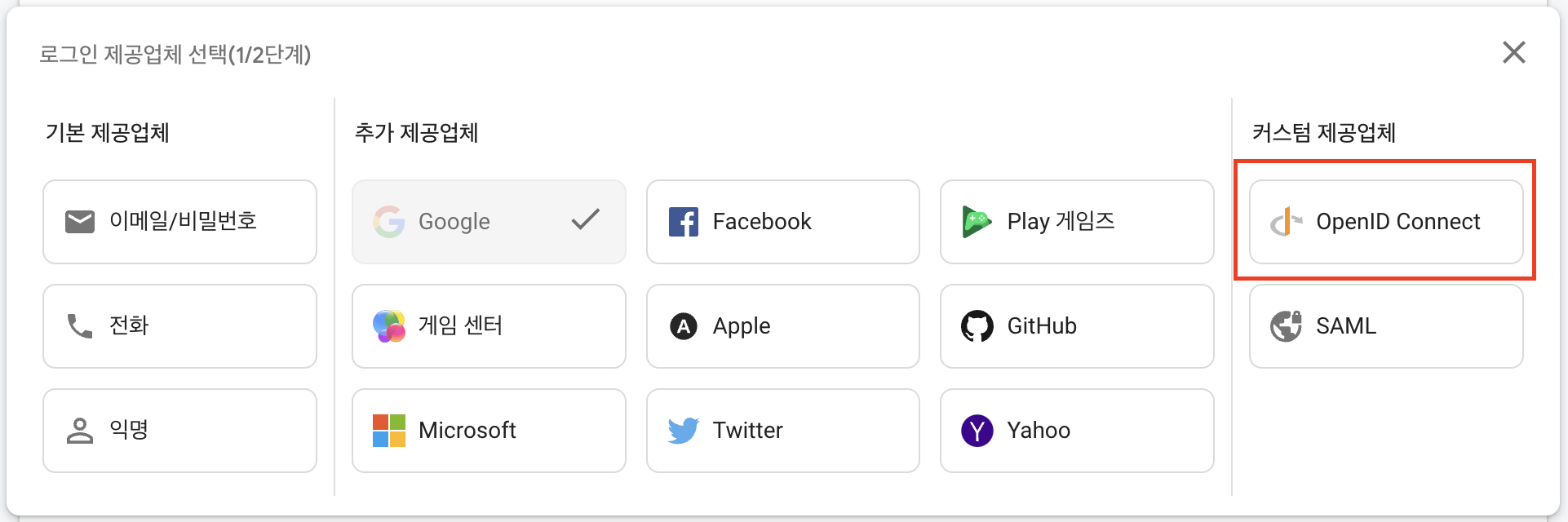Image resolution: width=1568 pixels, height=522 pixels.
Task: Click the SAML globe shield icon
Action: [1287, 326]
